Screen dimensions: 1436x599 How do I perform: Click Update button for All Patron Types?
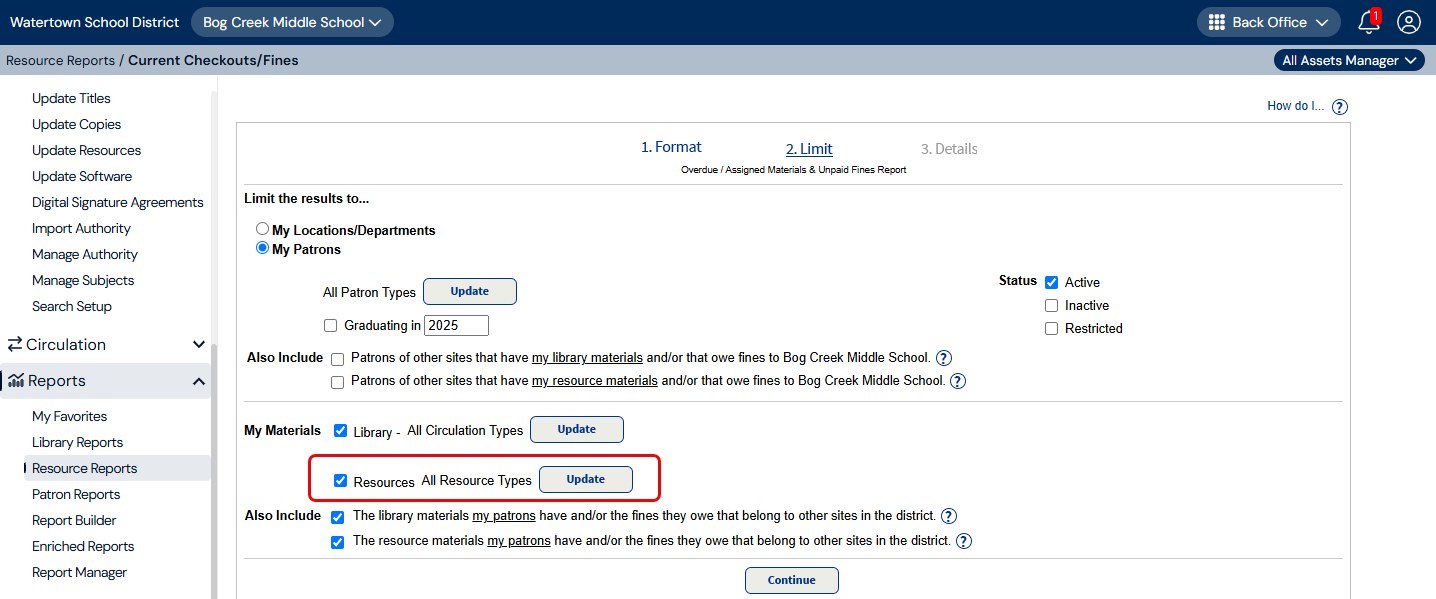pyautogui.click(x=470, y=292)
